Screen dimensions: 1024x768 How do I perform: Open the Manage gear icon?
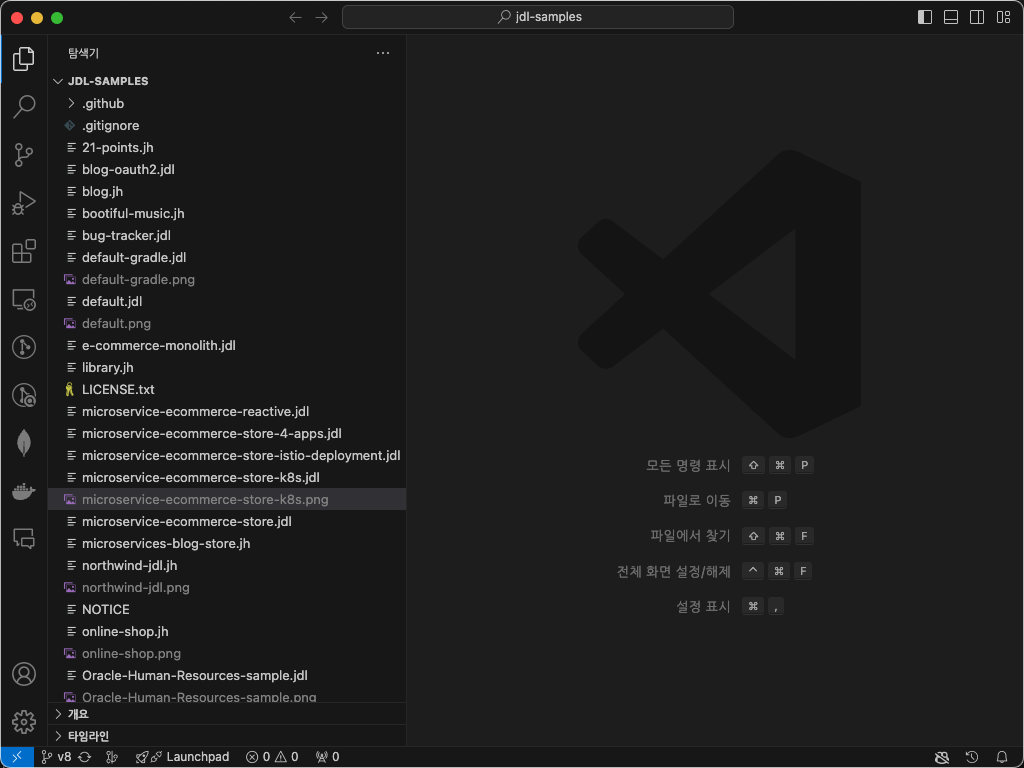pos(24,722)
